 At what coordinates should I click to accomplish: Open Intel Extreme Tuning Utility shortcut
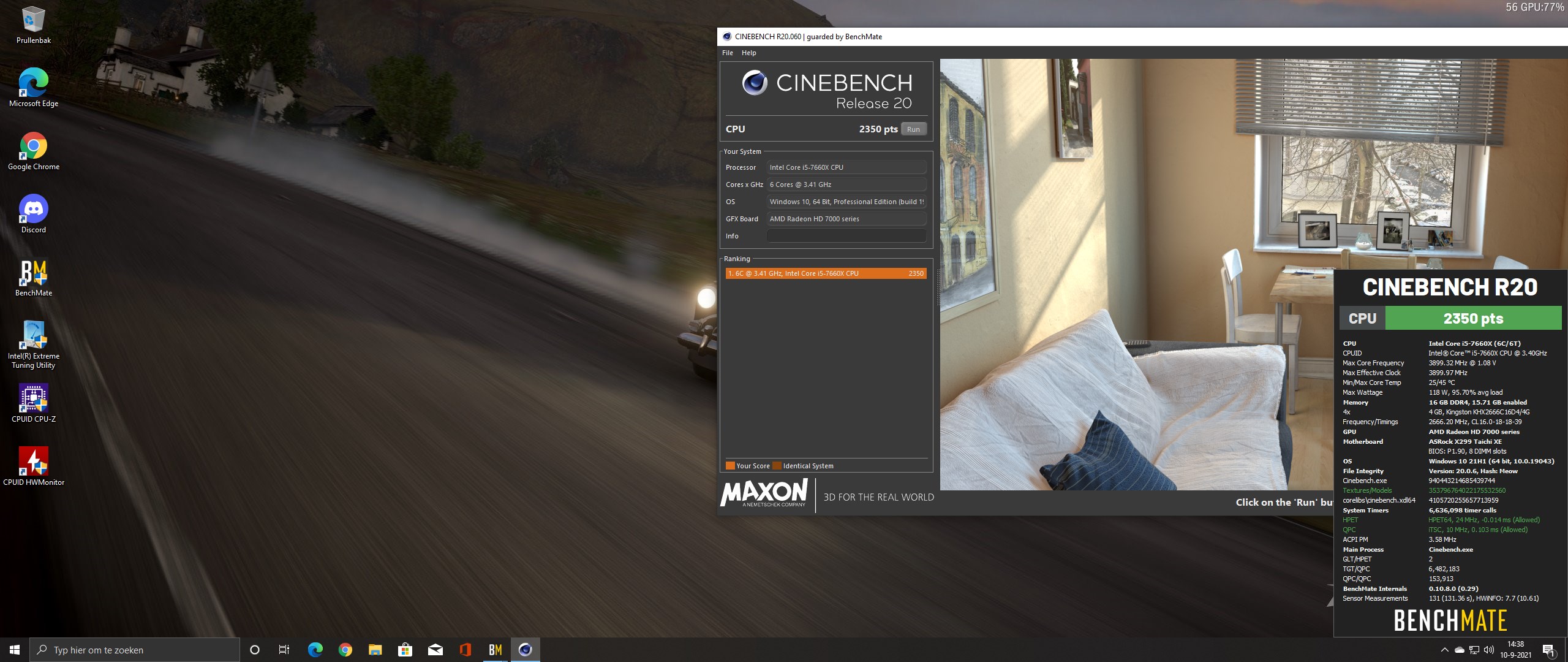[x=33, y=345]
